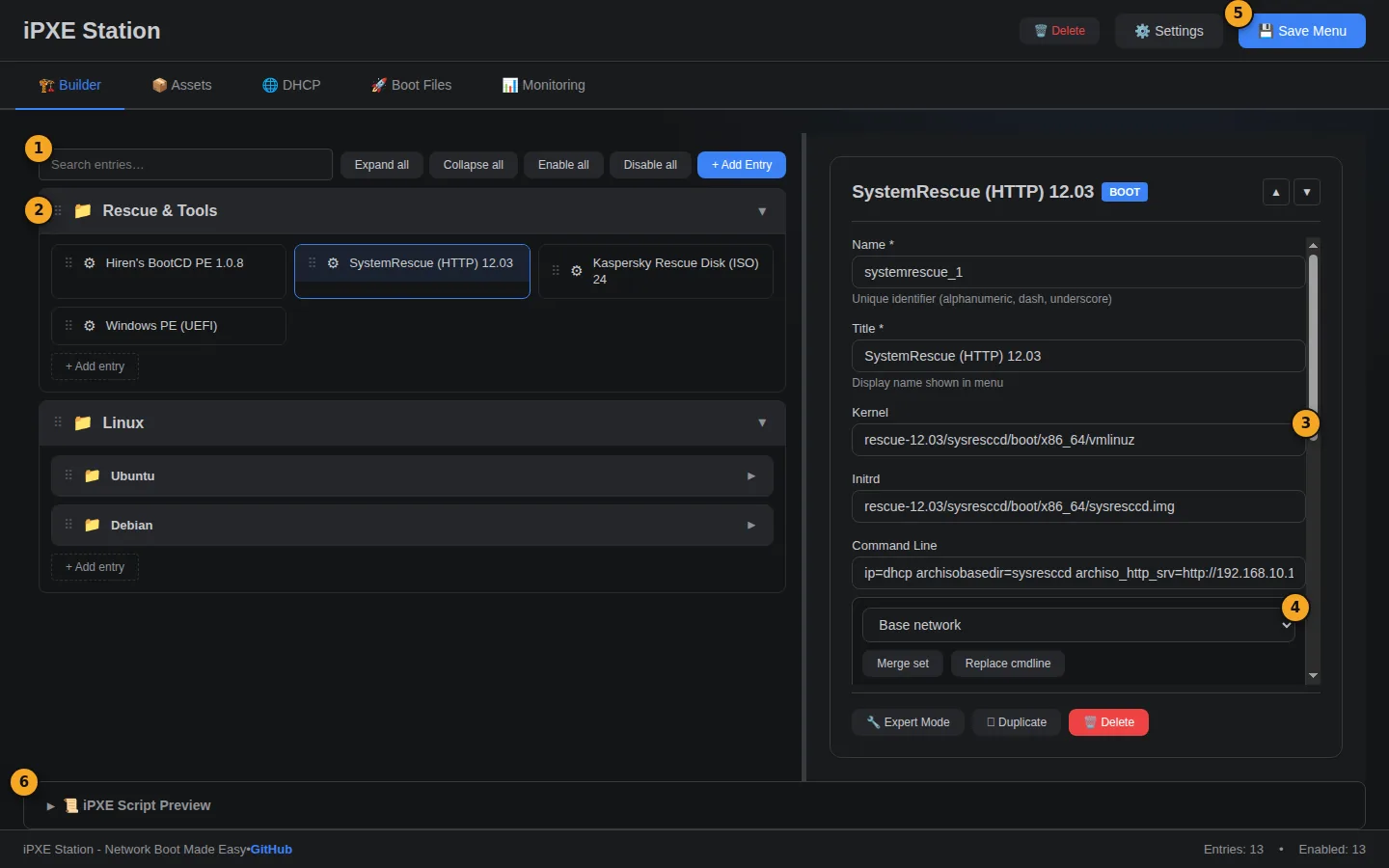
Task: Move entry up with the up arrow
Action: 1276,192
